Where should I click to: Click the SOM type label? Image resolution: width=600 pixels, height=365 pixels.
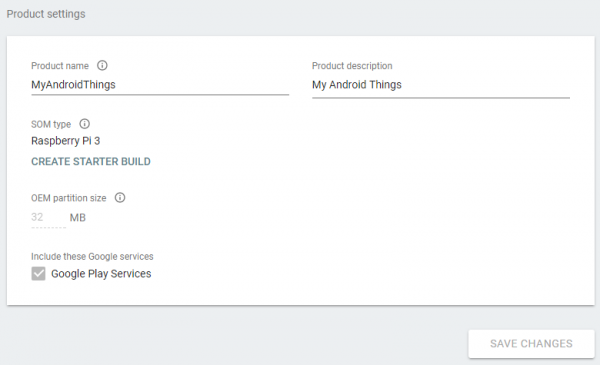[51, 124]
